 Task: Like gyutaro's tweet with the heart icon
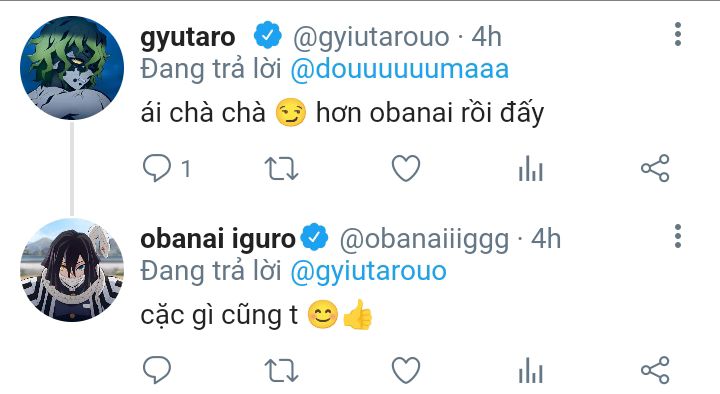tap(406, 168)
